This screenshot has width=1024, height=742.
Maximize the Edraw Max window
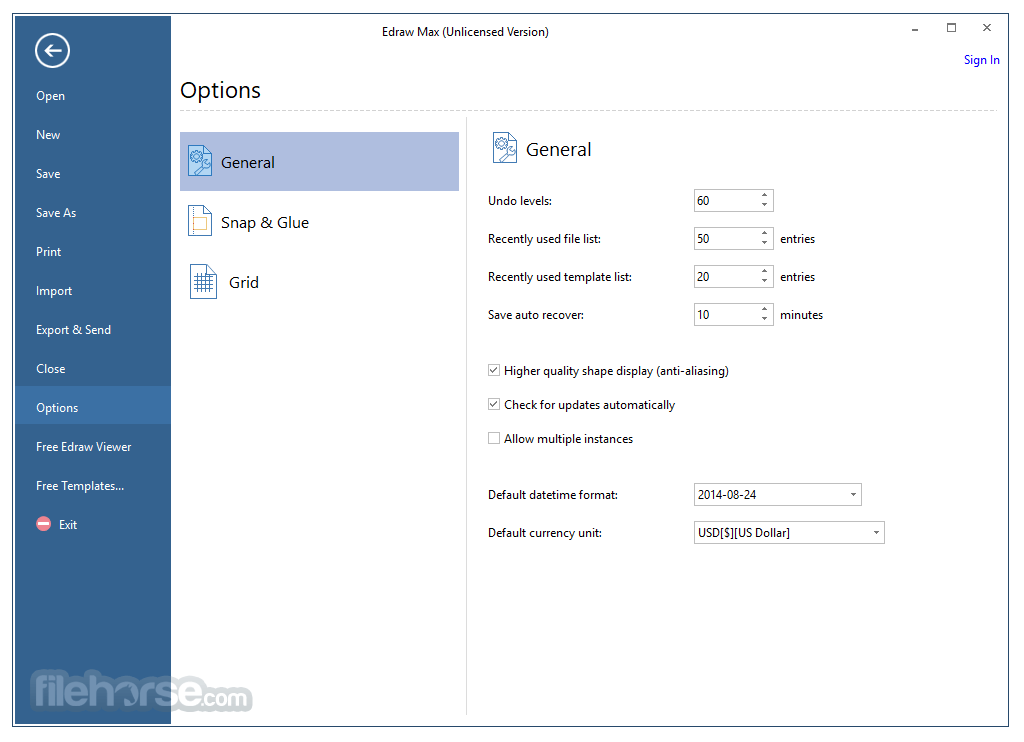[x=952, y=27]
